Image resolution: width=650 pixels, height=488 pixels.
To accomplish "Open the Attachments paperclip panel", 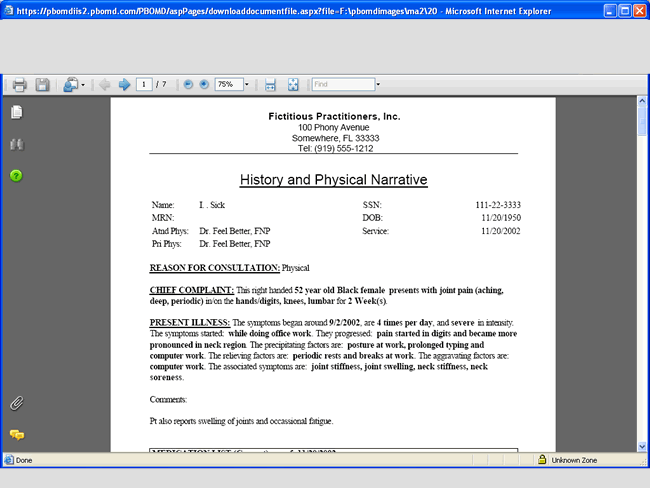I will [x=16, y=403].
